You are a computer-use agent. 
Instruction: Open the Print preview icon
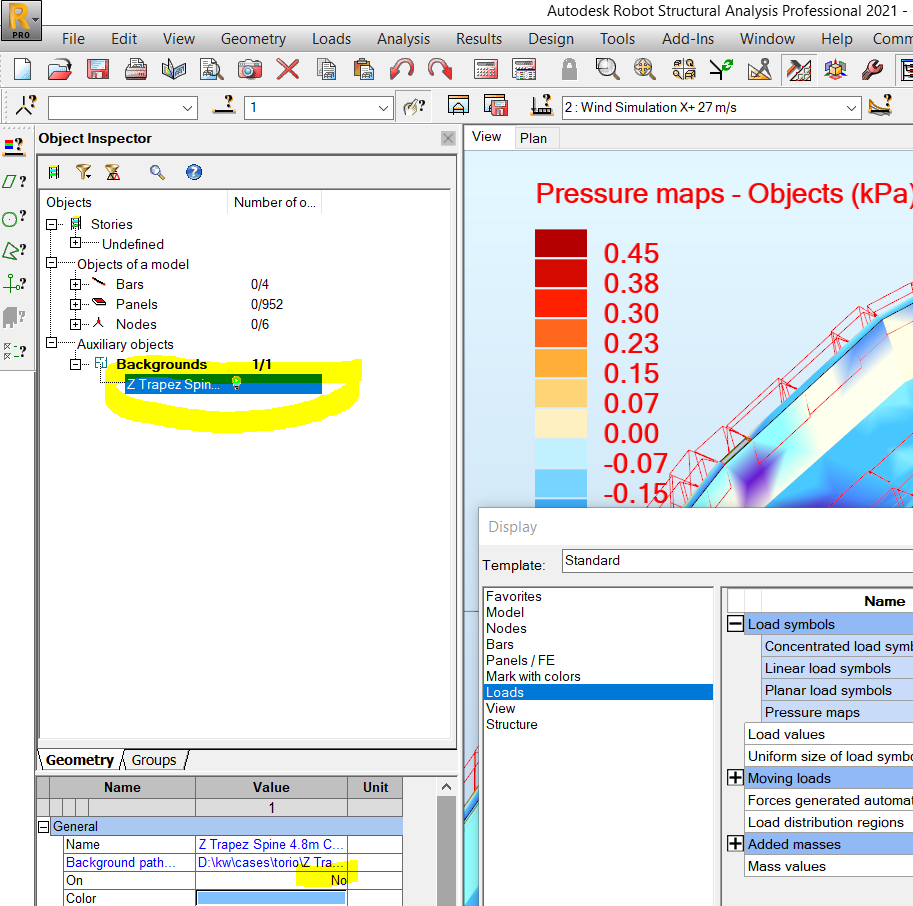coord(209,69)
